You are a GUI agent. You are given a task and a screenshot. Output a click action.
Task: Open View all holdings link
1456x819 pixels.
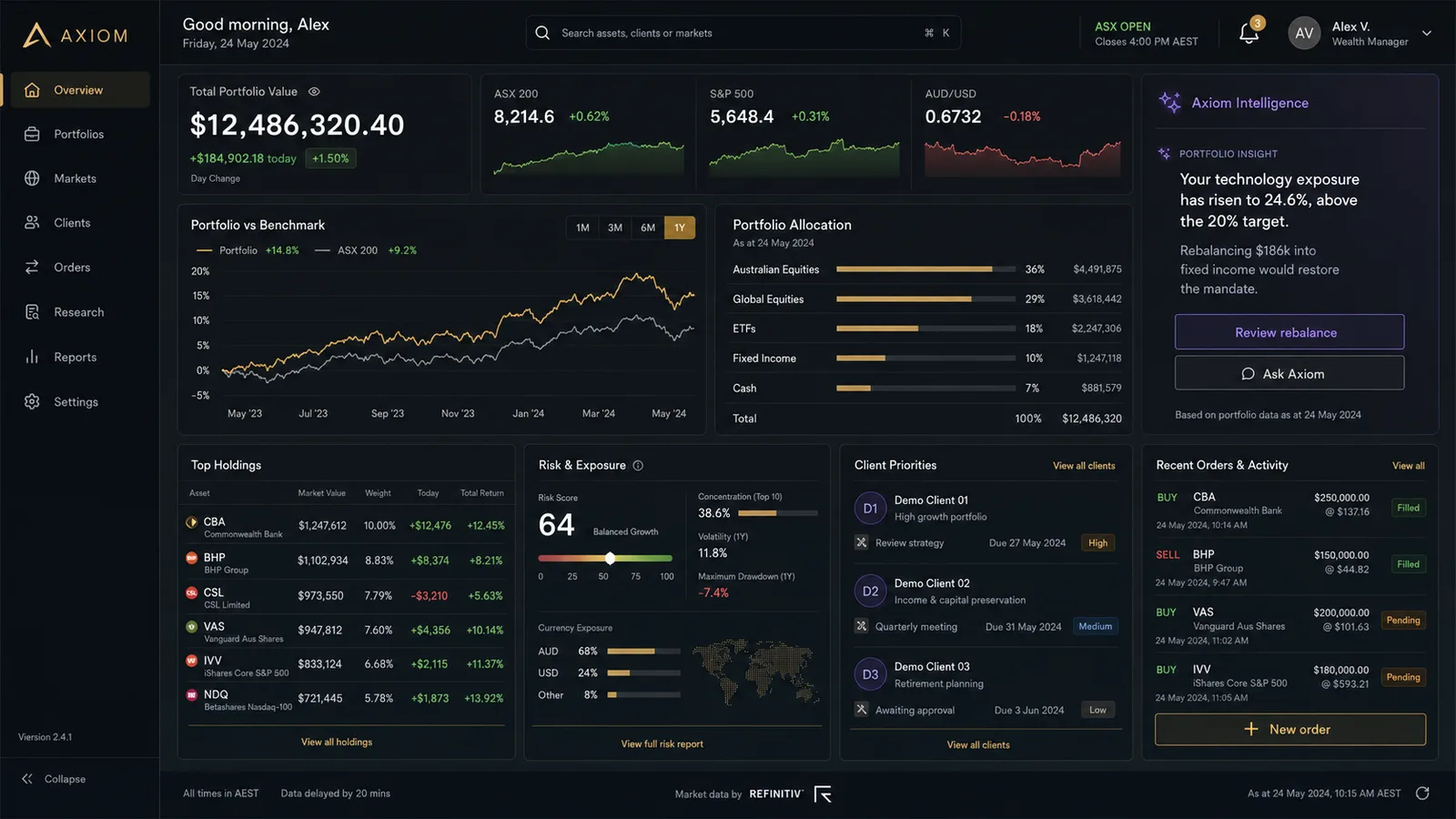[337, 742]
